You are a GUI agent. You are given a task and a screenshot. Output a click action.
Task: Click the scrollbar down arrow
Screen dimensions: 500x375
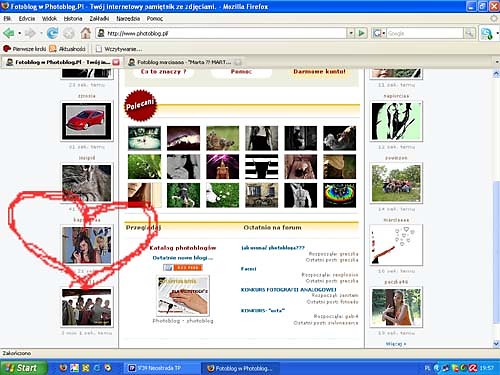tap(496, 343)
